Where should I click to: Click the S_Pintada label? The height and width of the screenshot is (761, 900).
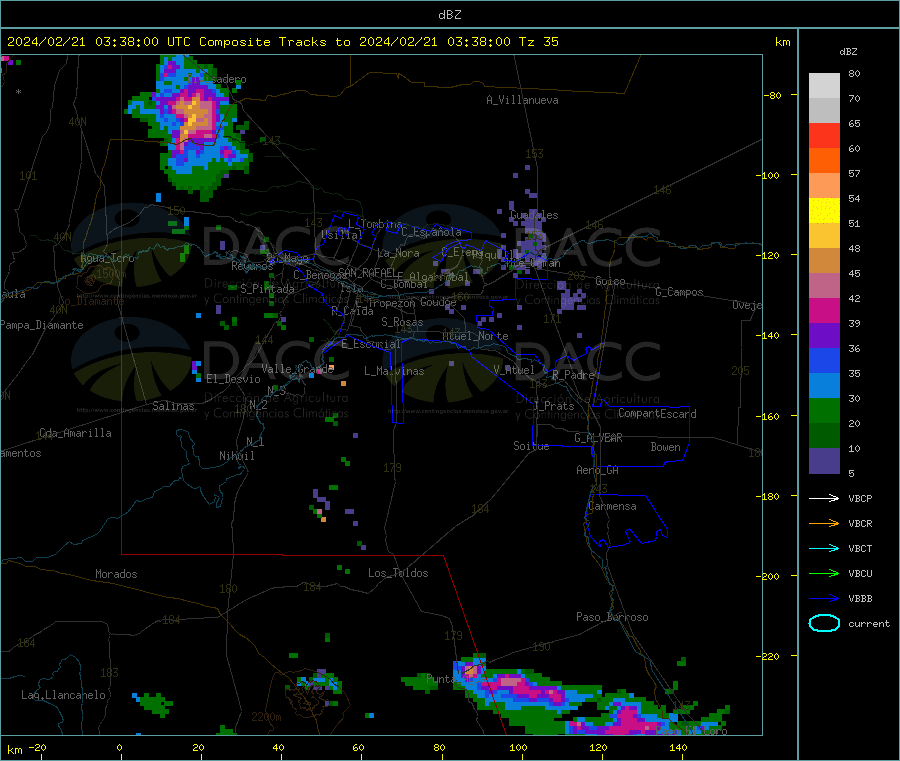[x=267, y=289]
